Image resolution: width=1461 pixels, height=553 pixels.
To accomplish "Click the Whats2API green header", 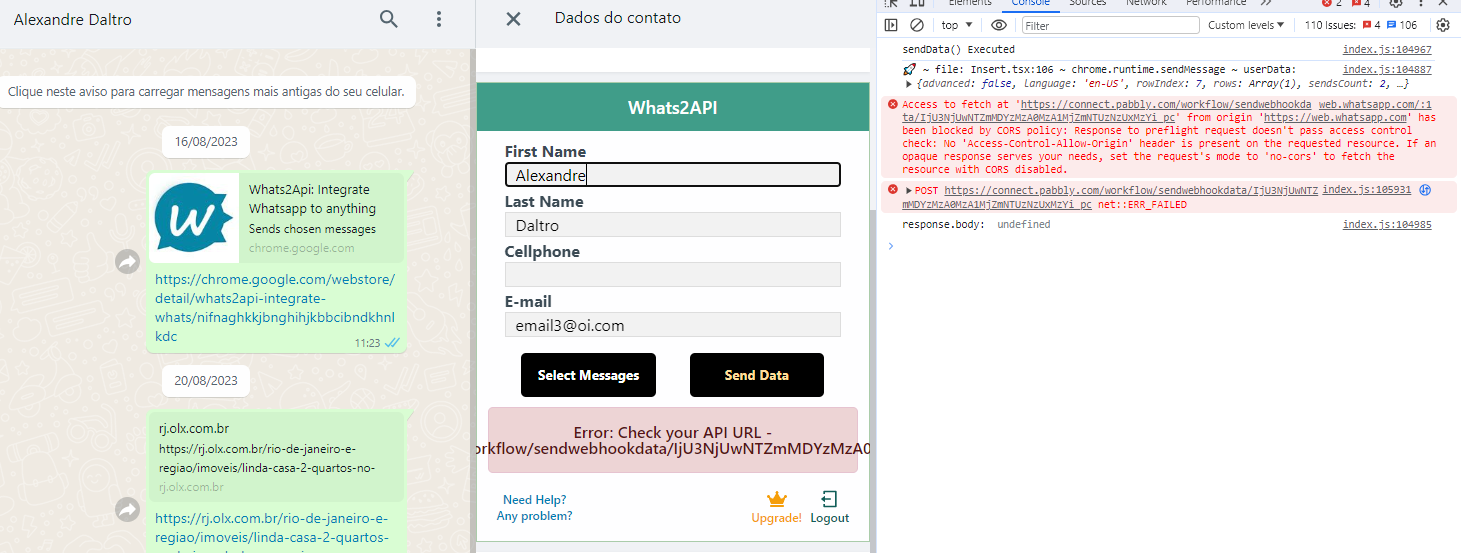I will (673, 107).
